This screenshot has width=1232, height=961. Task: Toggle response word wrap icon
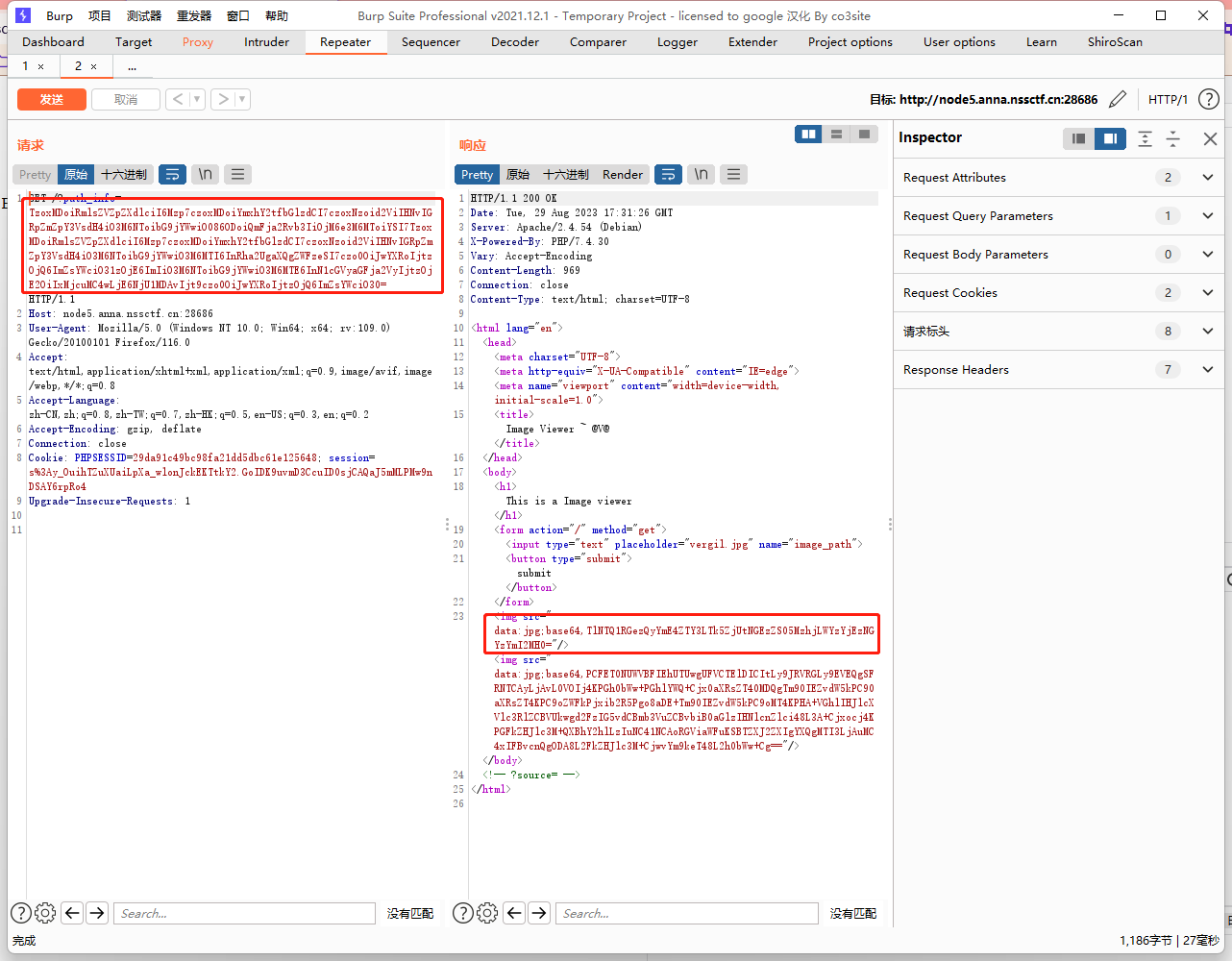[669, 174]
